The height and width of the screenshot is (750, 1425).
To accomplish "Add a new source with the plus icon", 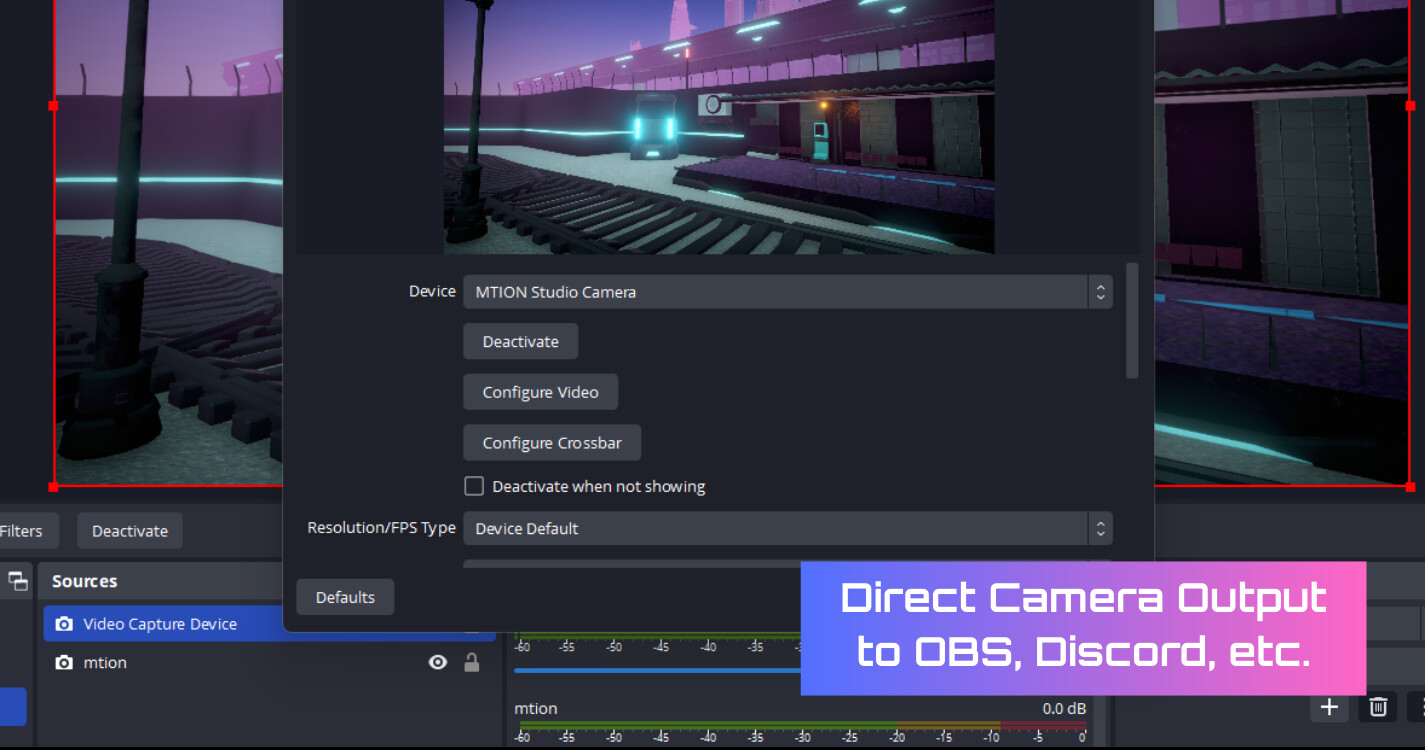I will point(1329,707).
